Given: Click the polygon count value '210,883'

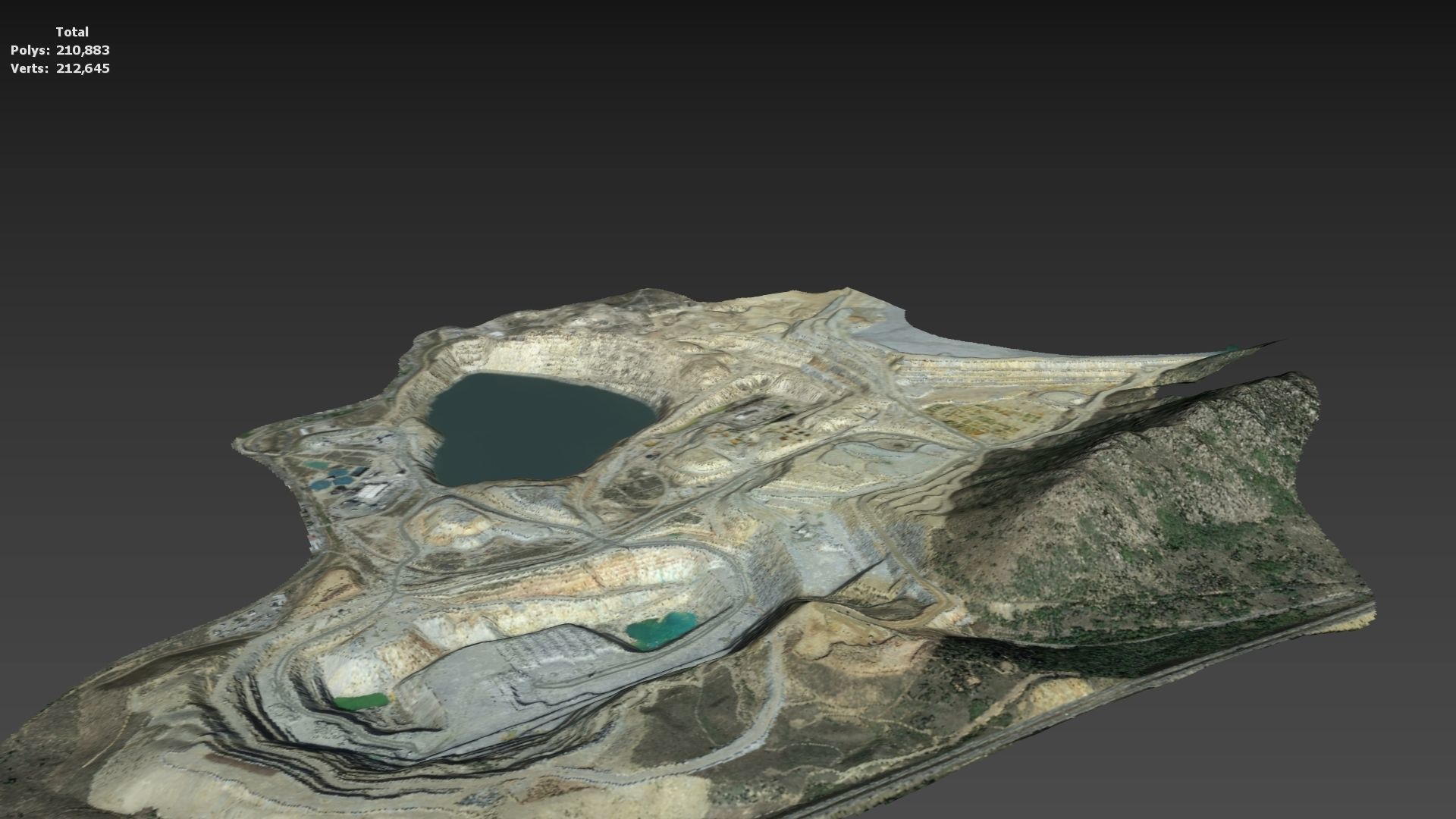Looking at the screenshot, I should (83, 50).
